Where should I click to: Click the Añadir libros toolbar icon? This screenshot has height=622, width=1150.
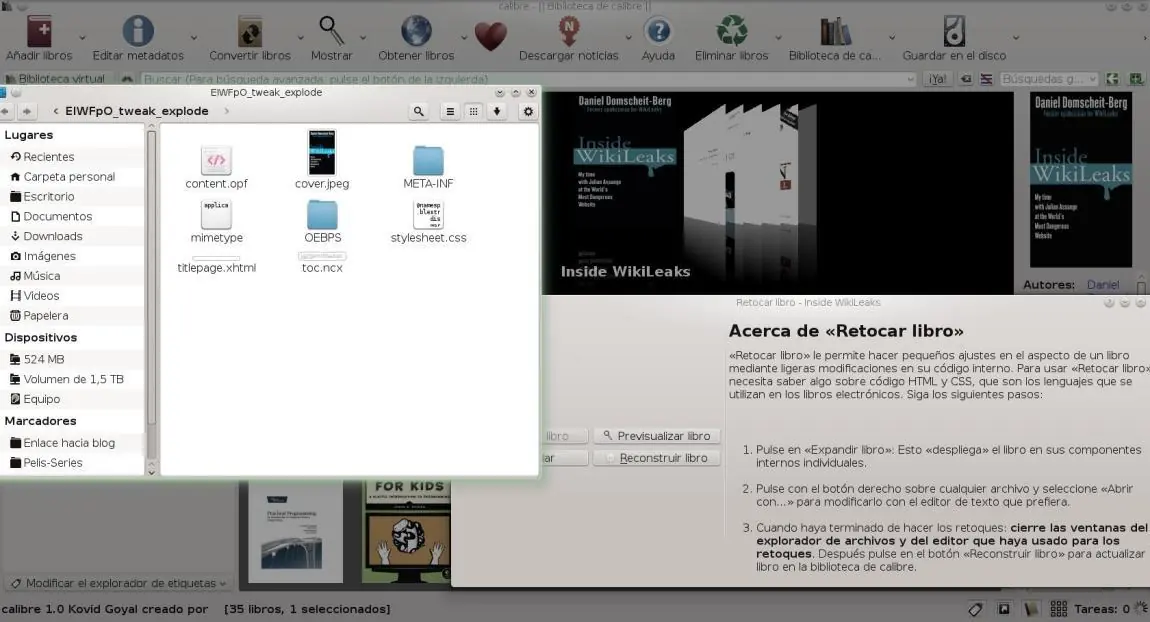(x=40, y=32)
